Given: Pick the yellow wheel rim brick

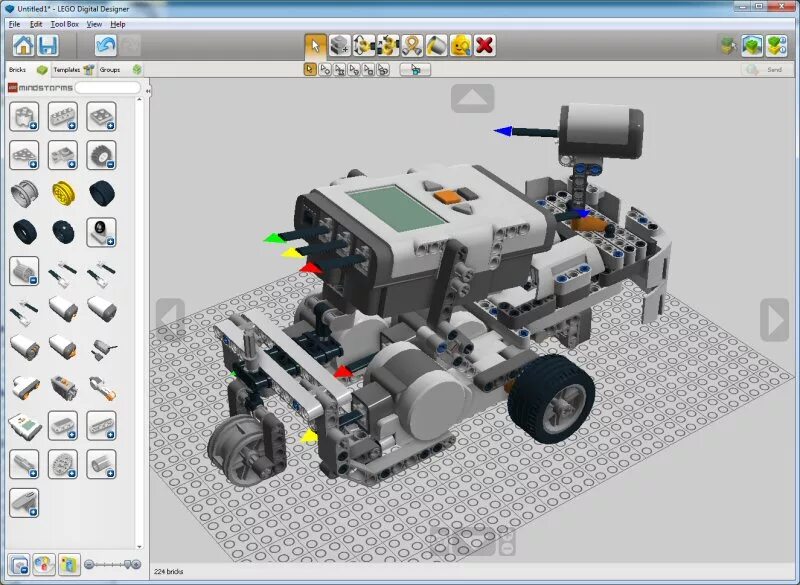Looking at the screenshot, I should pyautogui.click(x=63, y=193).
